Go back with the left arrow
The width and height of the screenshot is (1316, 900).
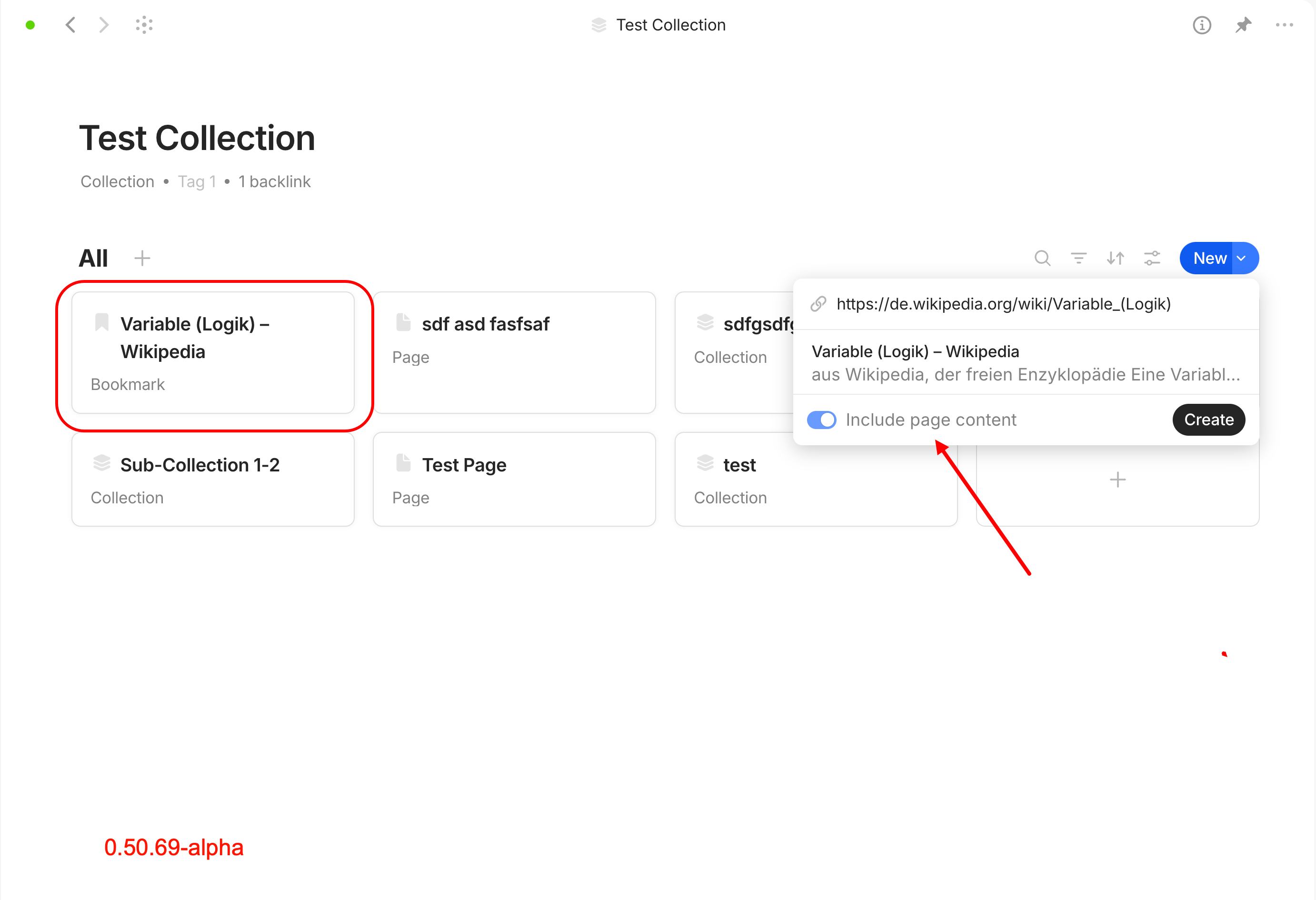[71, 25]
